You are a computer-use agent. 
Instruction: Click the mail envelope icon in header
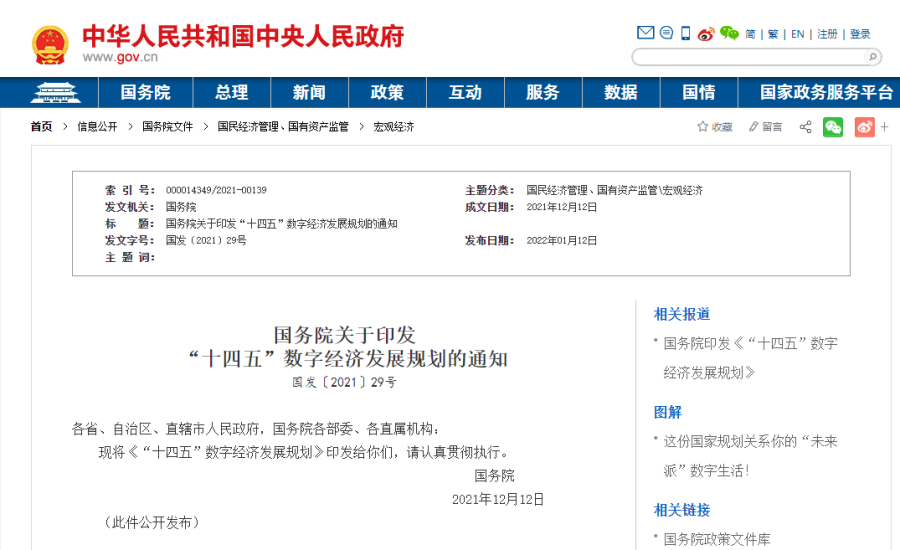click(645, 33)
